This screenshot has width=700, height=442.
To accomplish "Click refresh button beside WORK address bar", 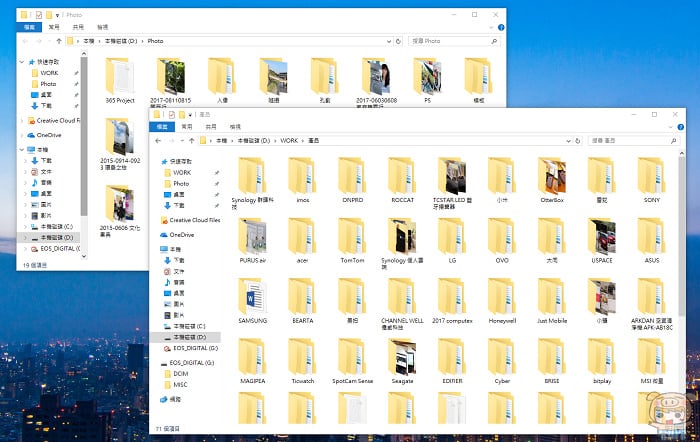I will 578,141.
